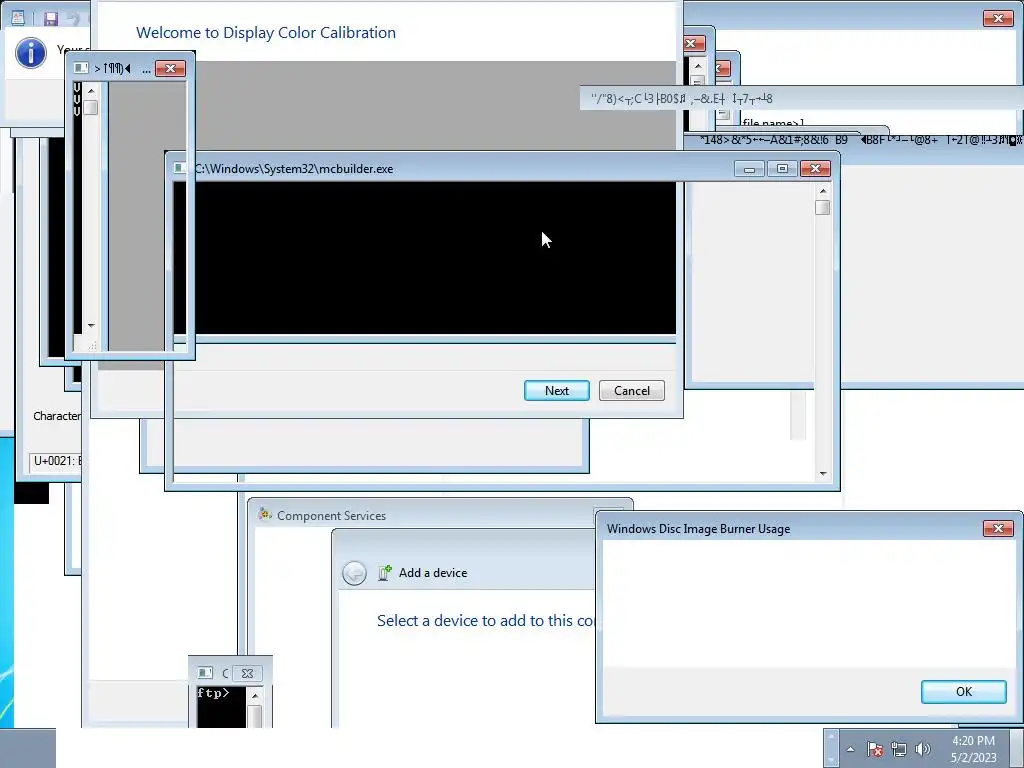This screenshot has width=1024, height=768.
Task: Close the mcbuilder.exe console window
Action: coord(815,168)
